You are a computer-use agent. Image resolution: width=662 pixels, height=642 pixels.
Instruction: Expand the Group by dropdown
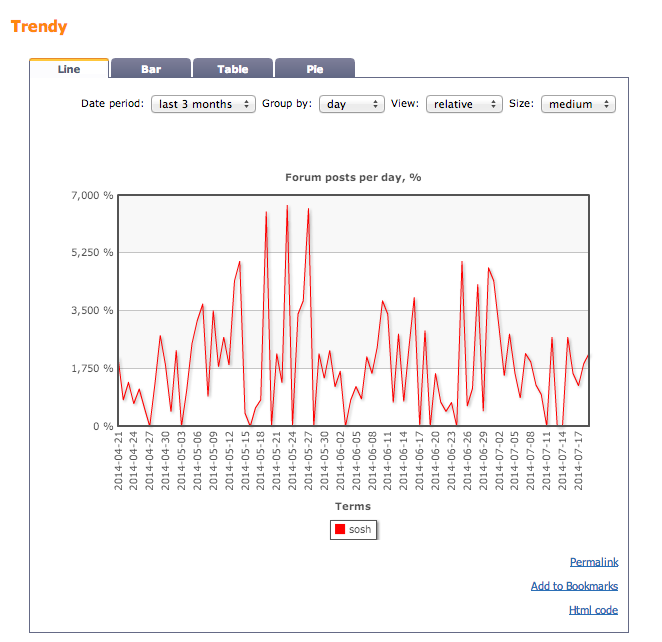[351, 104]
